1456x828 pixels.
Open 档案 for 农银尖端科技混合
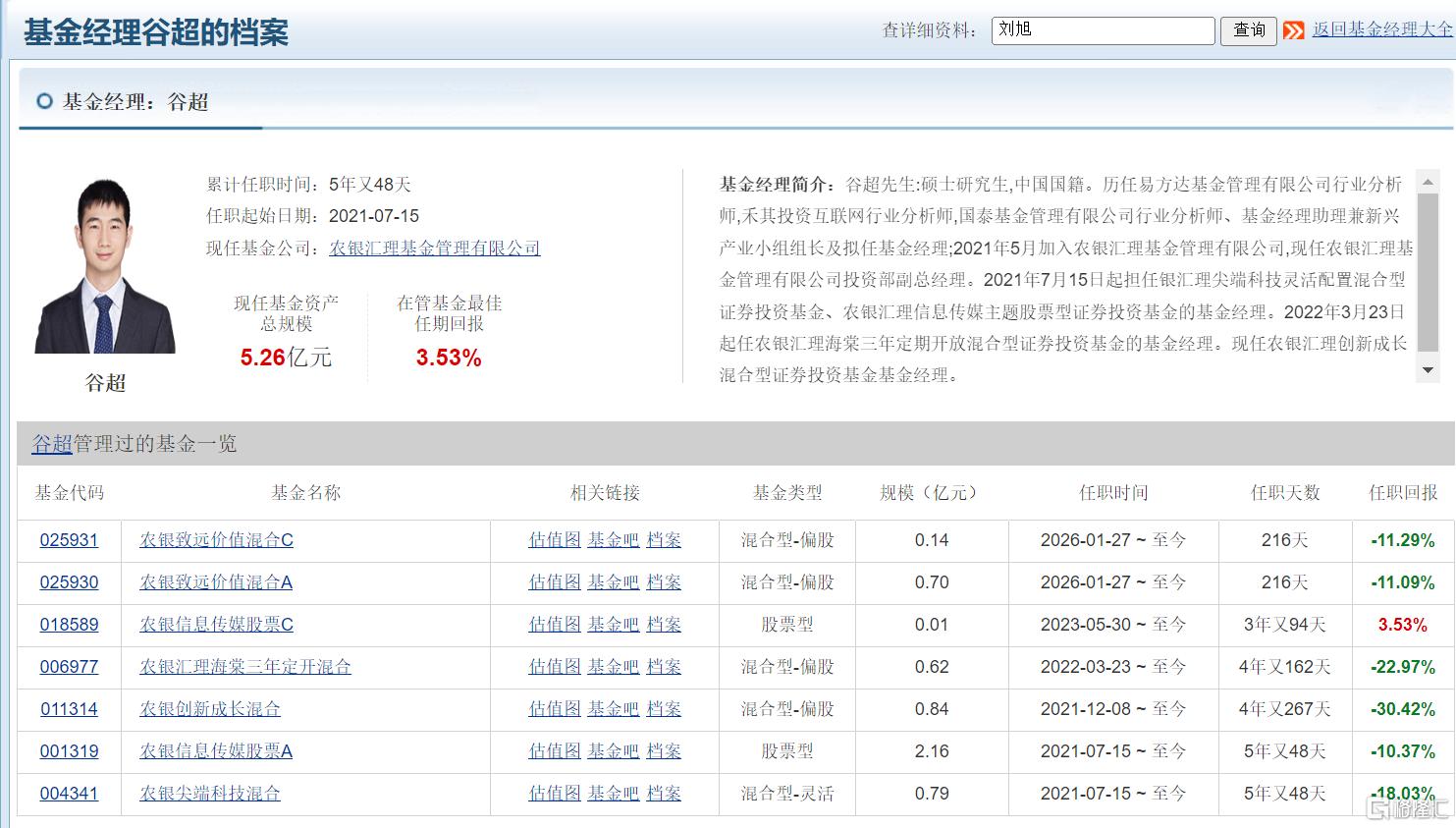(x=664, y=794)
